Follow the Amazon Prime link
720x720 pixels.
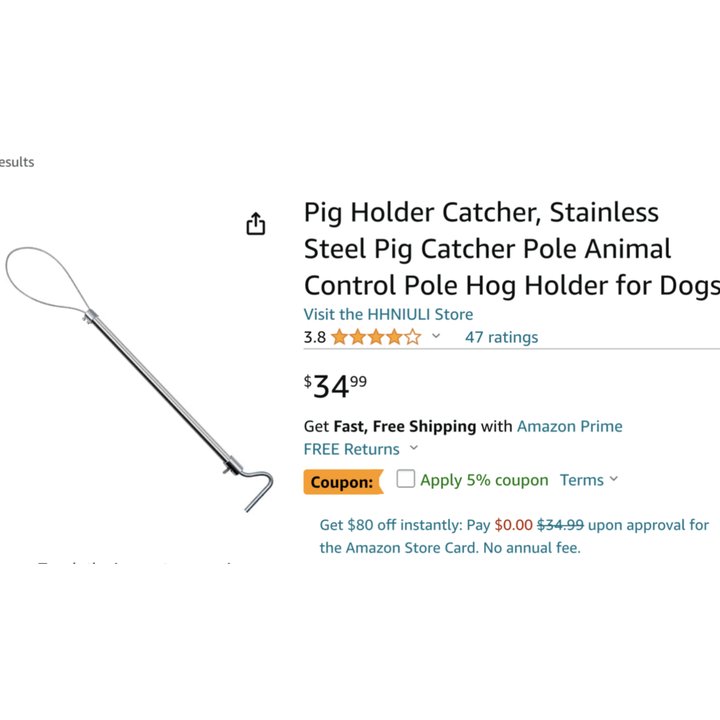tap(569, 426)
